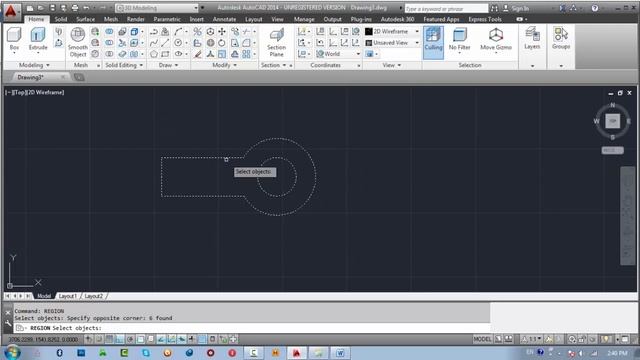This screenshot has height=360, width=640.
Task: Switch to the Parametric ribbon tab
Action: point(167,19)
